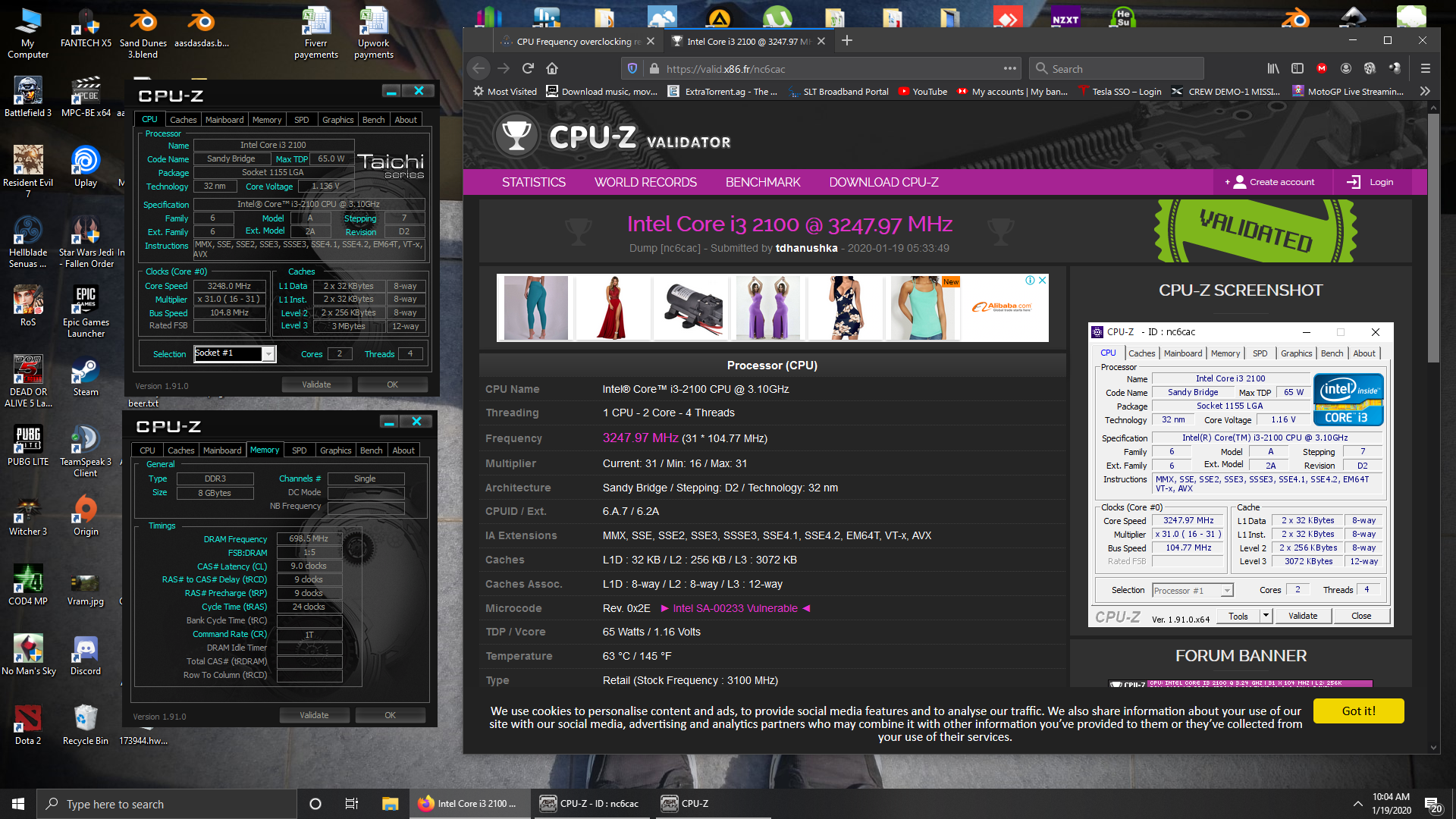Click the taskbar clock and date
Screen dimensions: 1456x819
pos(1391,804)
